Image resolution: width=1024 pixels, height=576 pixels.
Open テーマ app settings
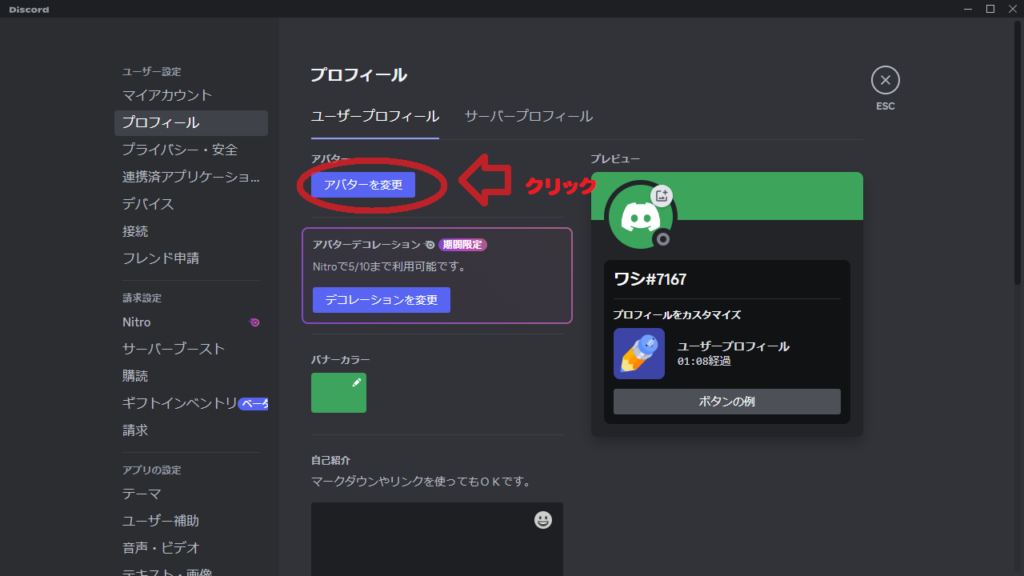coord(191,494)
